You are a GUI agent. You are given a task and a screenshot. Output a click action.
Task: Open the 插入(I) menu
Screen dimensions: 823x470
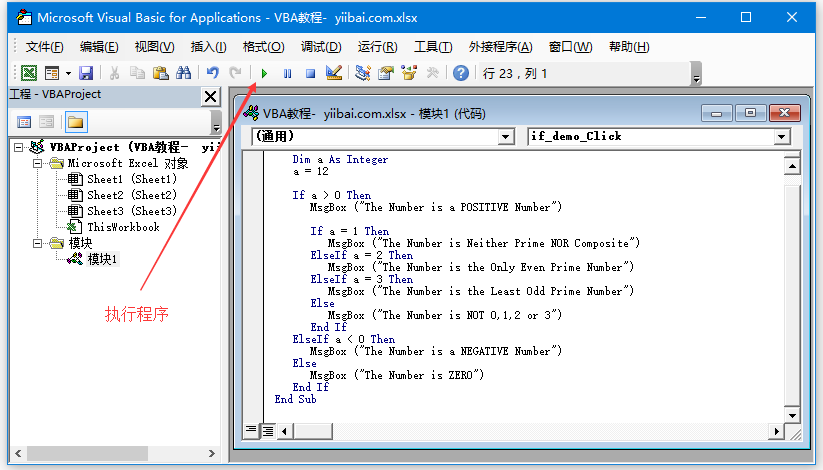(x=208, y=47)
